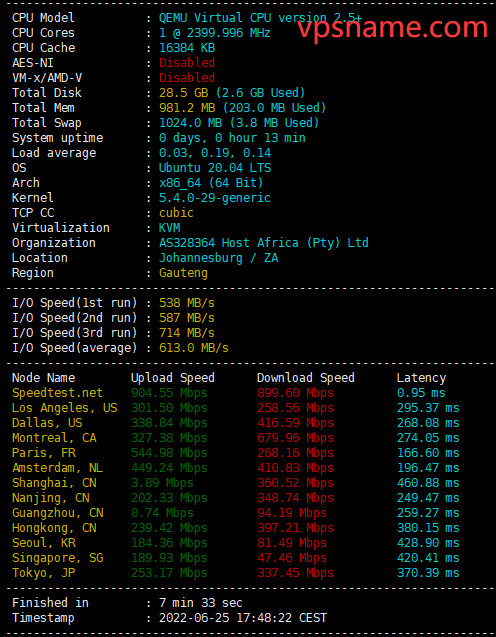The image size is (496, 637).
Task: Click the Disabled value beside VM-x/AMD-V
Action: [187, 78]
